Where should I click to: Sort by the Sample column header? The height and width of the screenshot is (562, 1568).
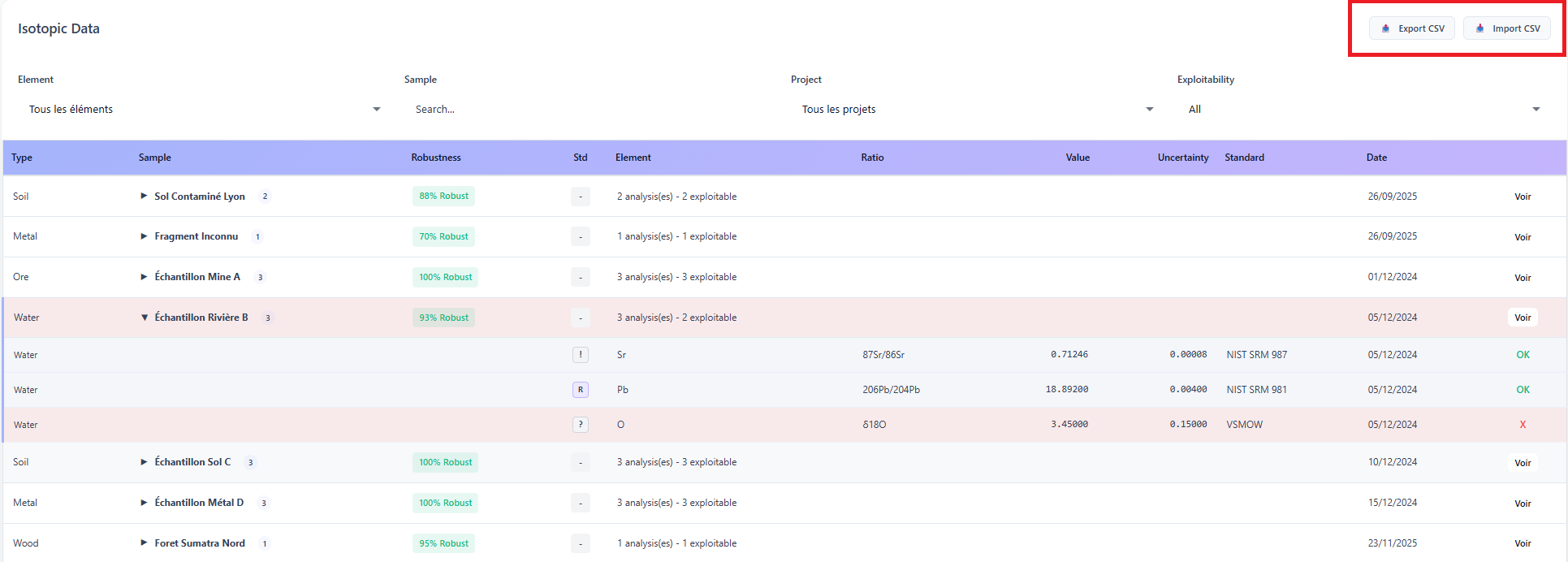click(154, 158)
